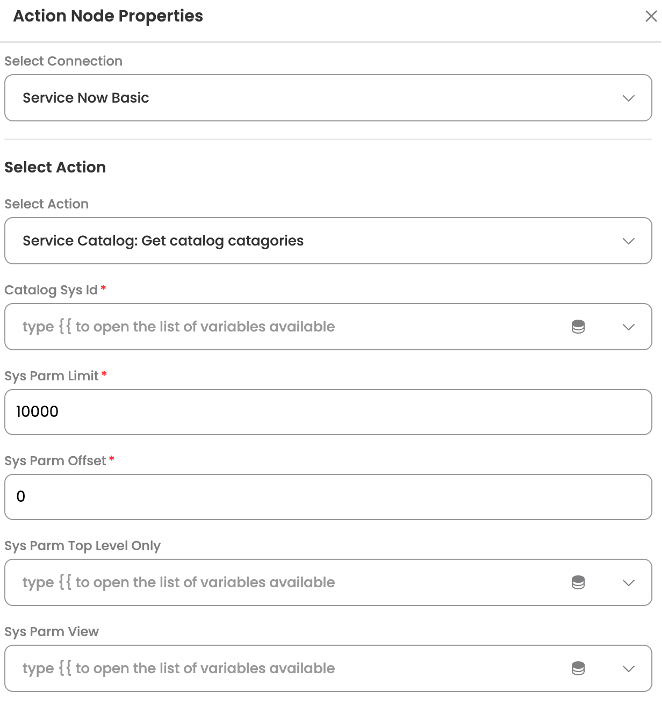Click the Catalog Sys Id field label
The height and width of the screenshot is (708, 662).
click(x=51, y=290)
